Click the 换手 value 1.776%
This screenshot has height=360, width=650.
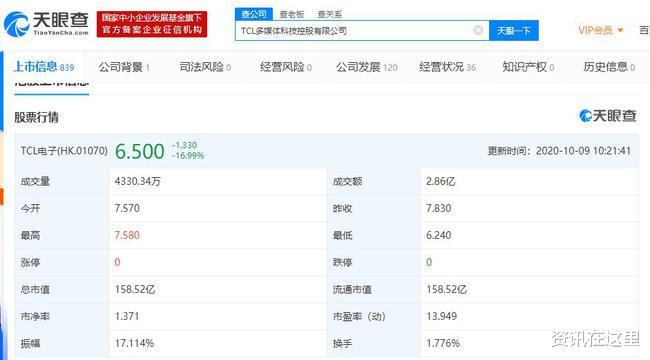point(443,343)
